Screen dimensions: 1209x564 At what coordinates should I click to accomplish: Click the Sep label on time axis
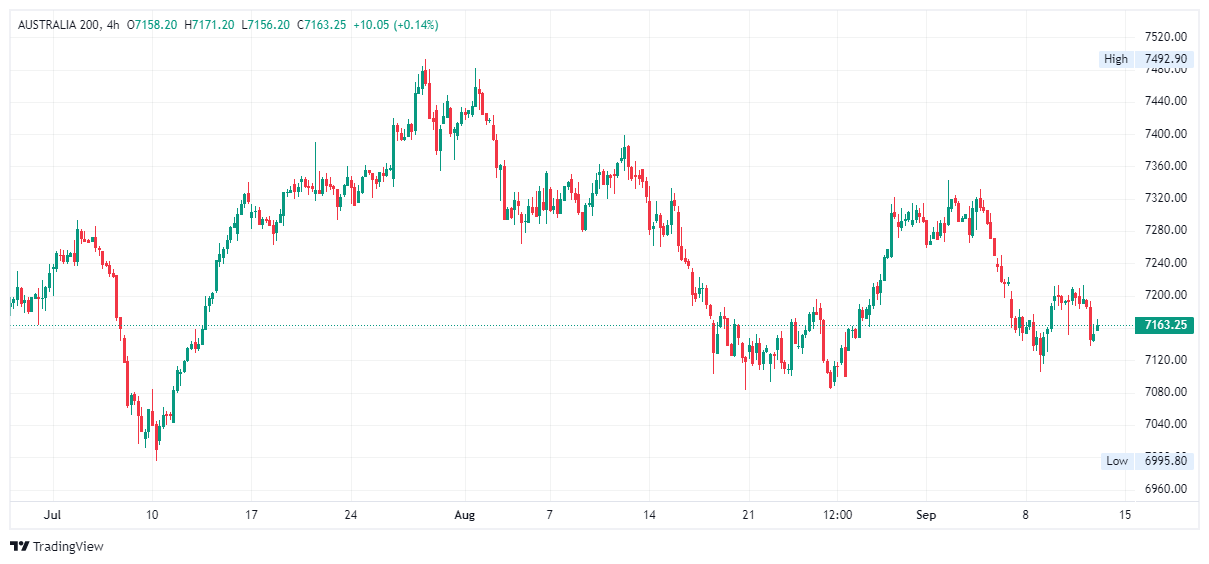[x=926, y=515]
